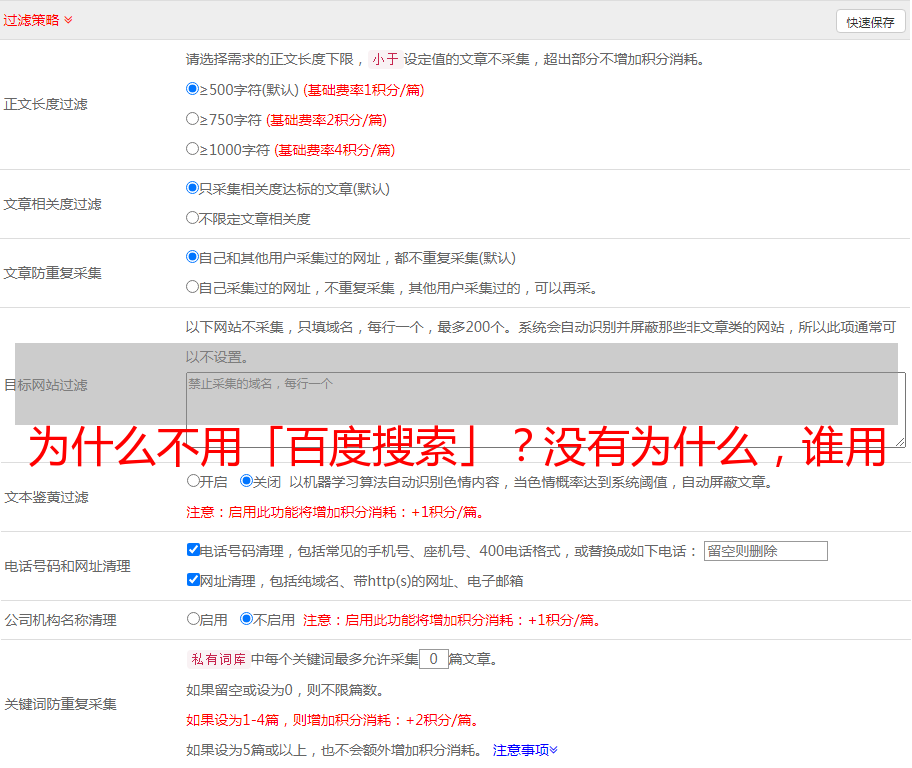This screenshot has height=768, width=912.
Task: Select the ≥500字符(默认) radio option
Action: point(192,88)
